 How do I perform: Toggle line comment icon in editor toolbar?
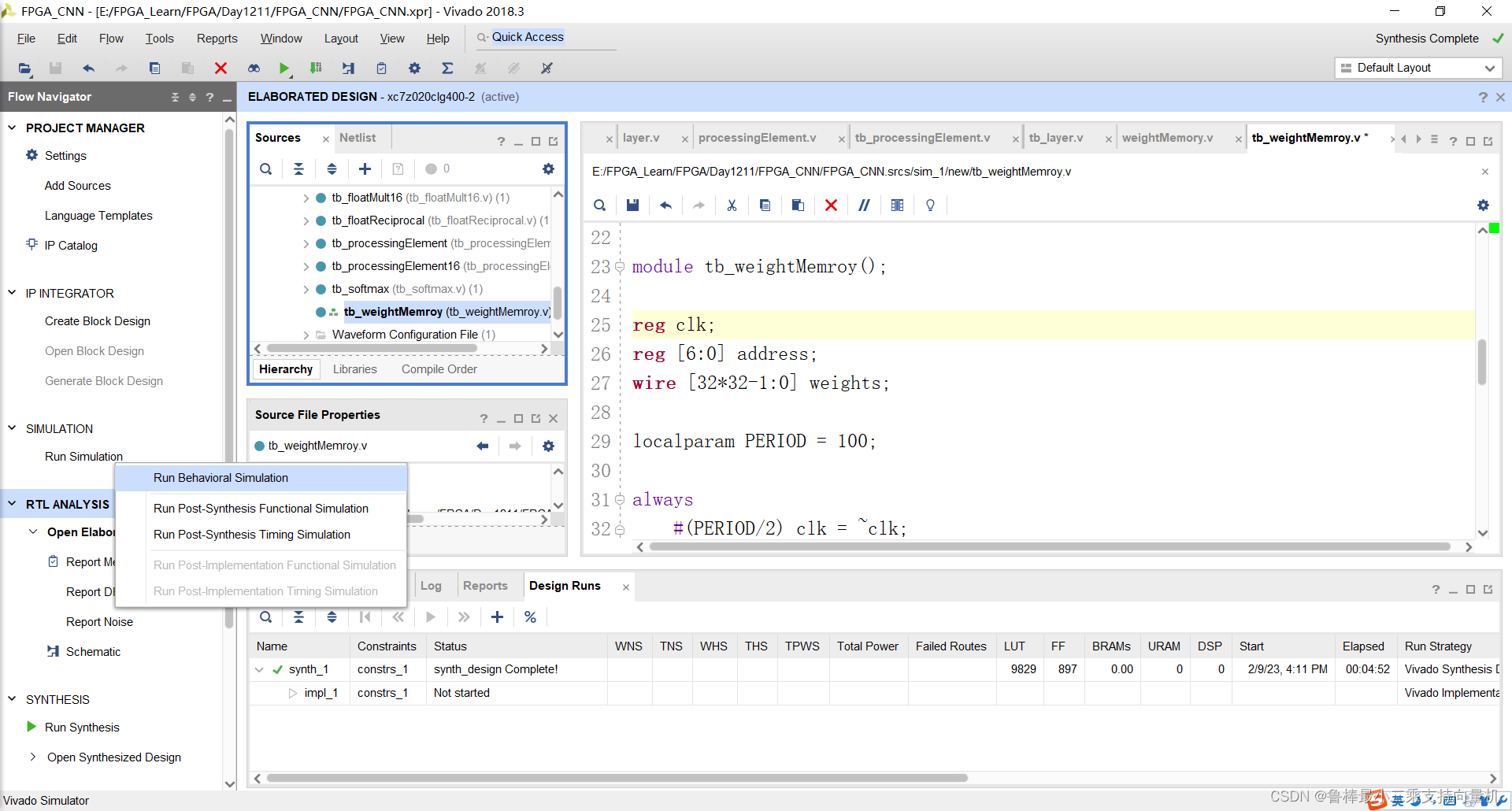tap(864, 205)
